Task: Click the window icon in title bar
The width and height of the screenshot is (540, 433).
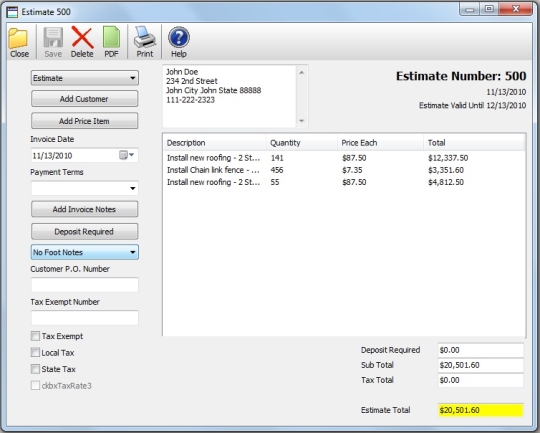Action: pyautogui.click(x=12, y=12)
